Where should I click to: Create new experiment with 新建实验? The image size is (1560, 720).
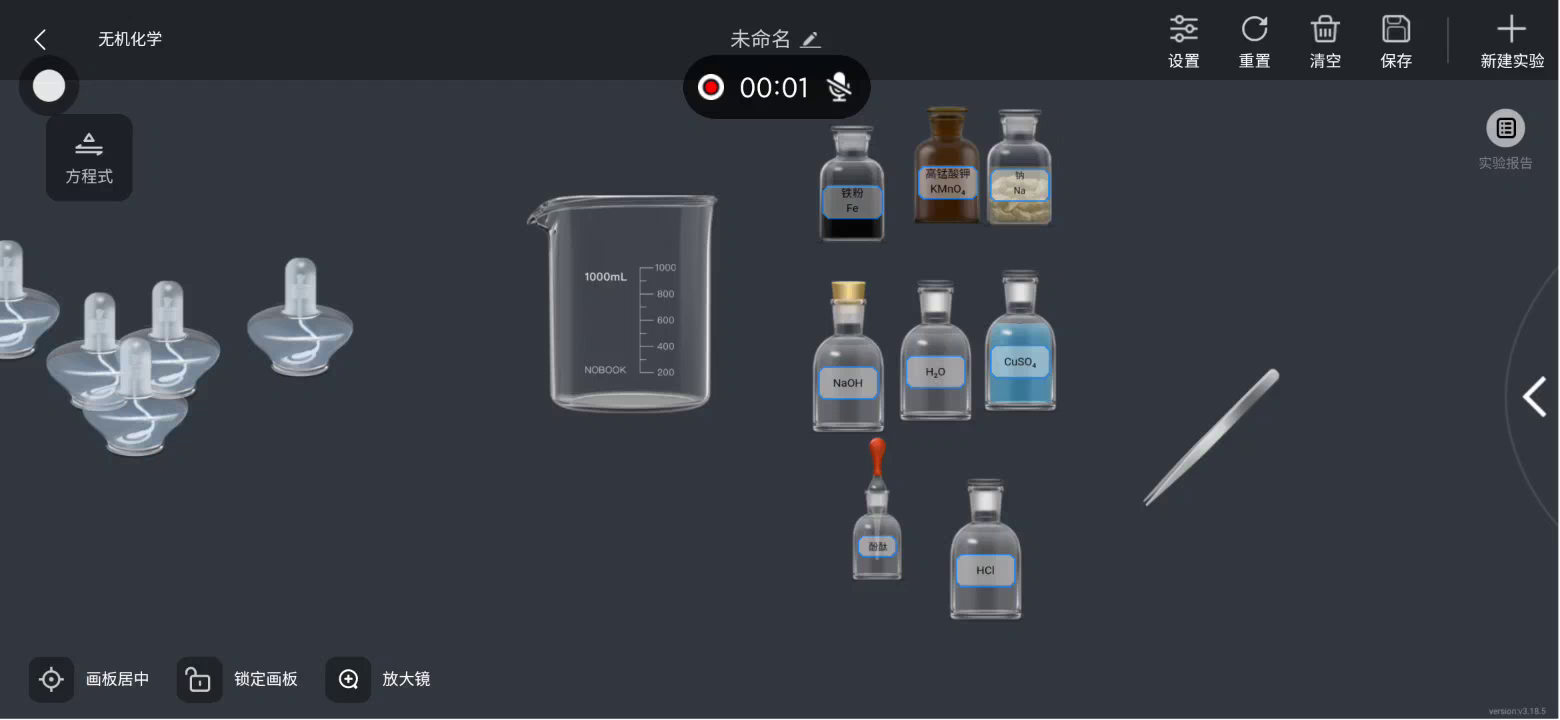click(1512, 42)
